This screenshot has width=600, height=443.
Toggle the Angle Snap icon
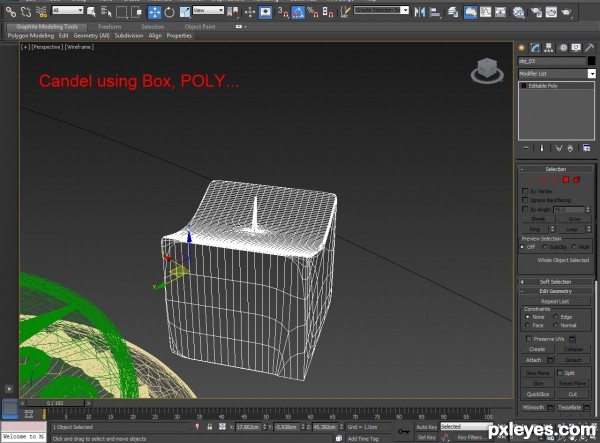[298, 12]
